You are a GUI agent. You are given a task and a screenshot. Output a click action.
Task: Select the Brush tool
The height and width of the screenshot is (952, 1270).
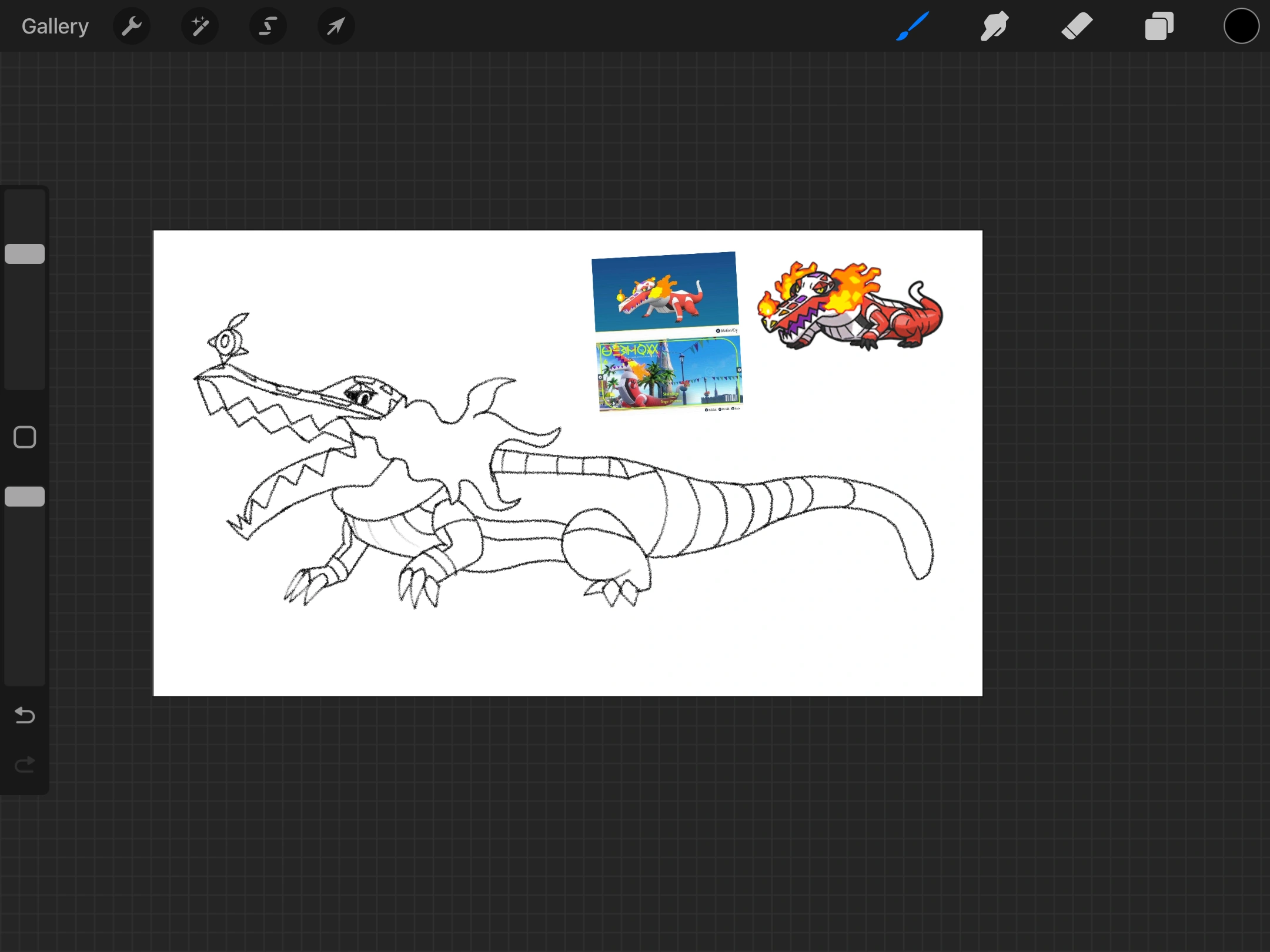click(912, 26)
